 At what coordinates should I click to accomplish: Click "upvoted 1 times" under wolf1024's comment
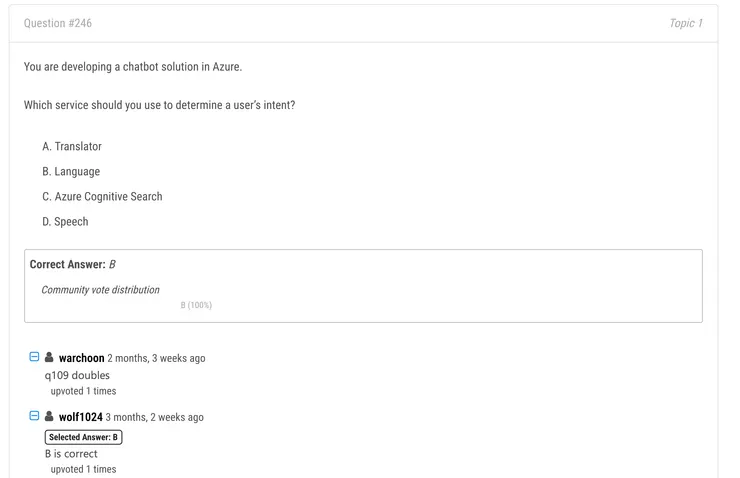83,469
